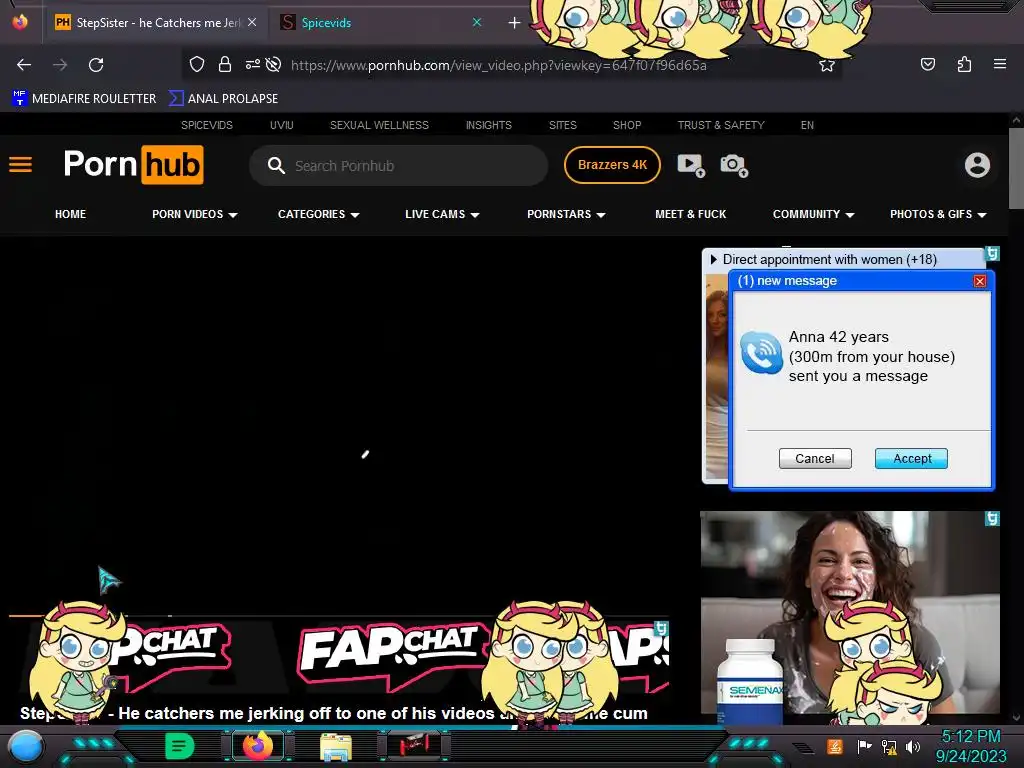Click the magnifier search icon
The height and width of the screenshot is (768, 1024).
(x=276, y=165)
